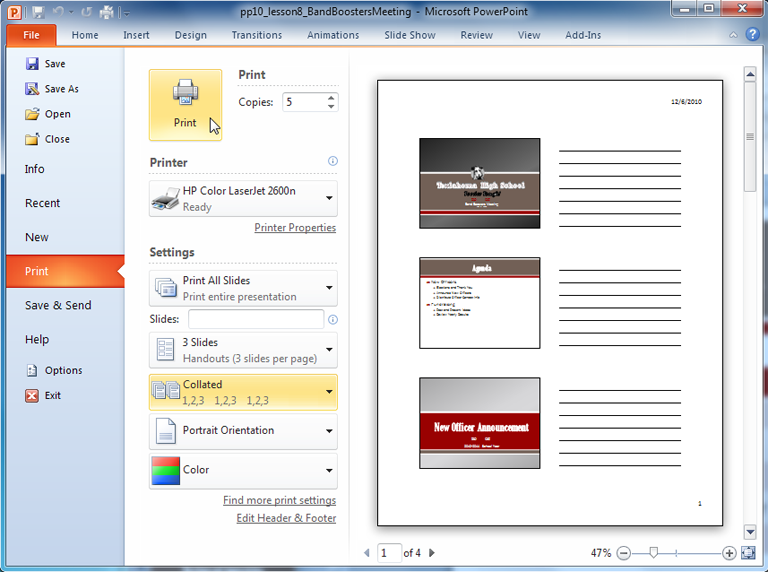Click the large Print button
This screenshot has height=572, width=768.
tap(185, 105)
